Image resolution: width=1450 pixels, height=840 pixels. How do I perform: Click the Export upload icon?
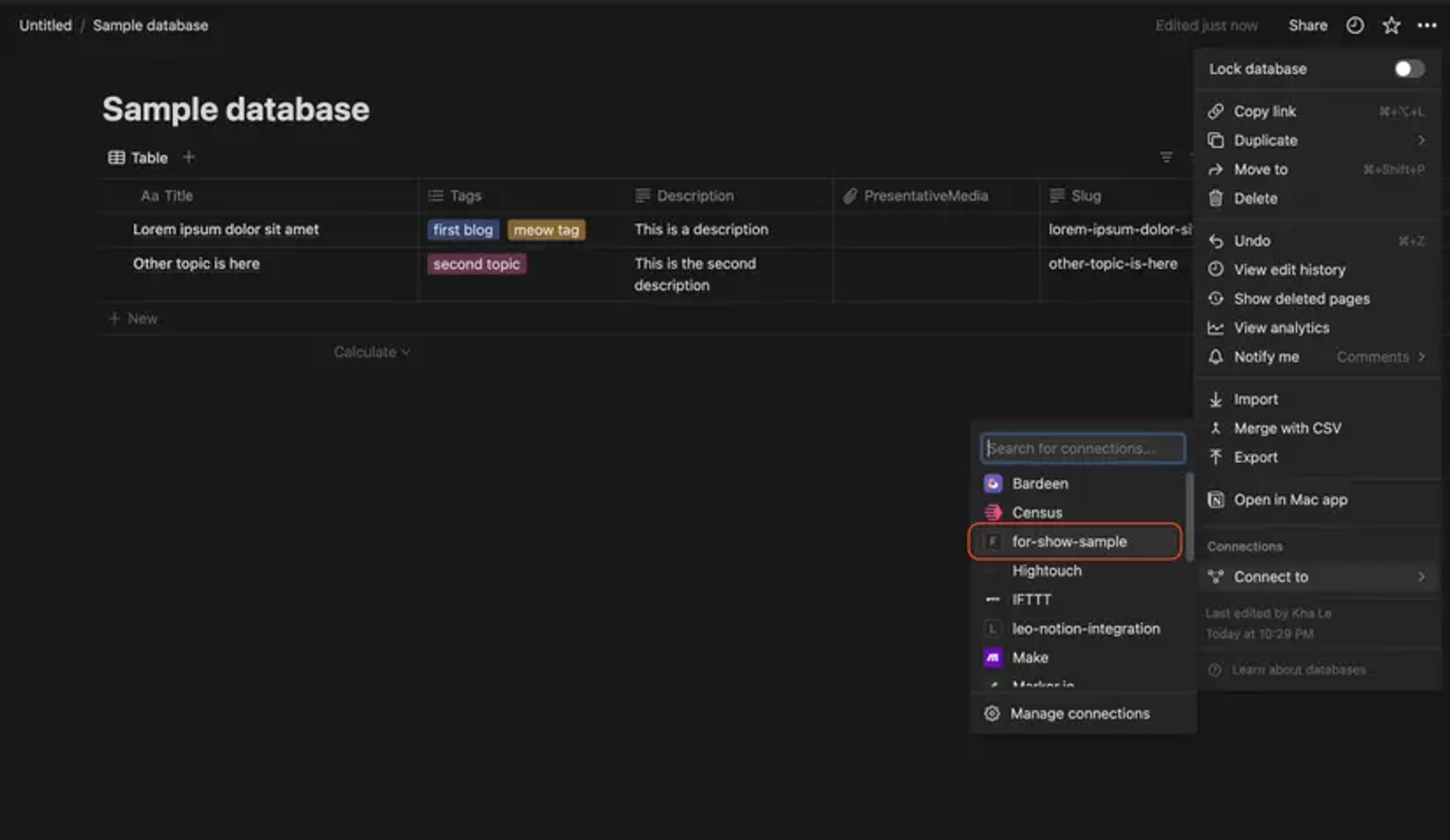(x=1217, y=457)
